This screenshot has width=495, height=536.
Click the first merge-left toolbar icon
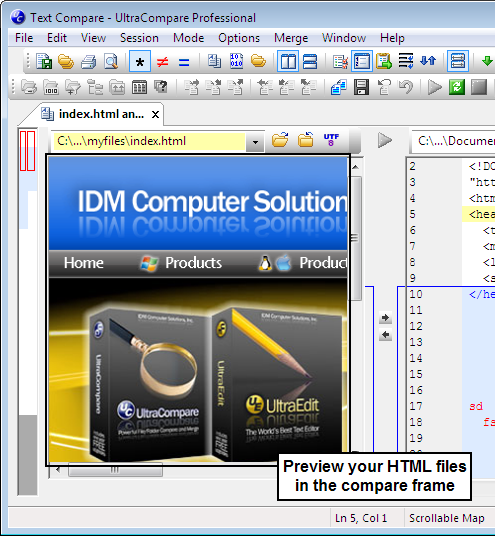(x=264, y=88)
